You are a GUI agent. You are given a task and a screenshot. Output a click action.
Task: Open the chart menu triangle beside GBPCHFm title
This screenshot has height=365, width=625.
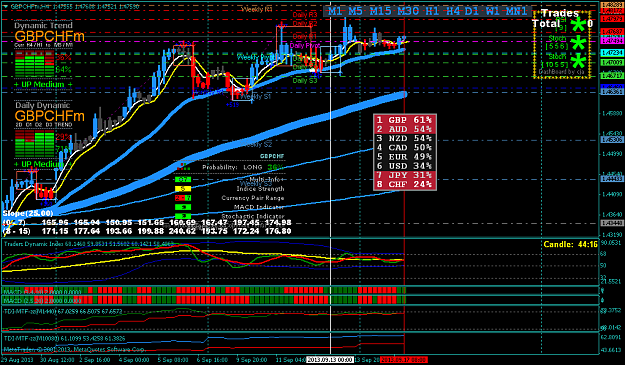point(6,6)
